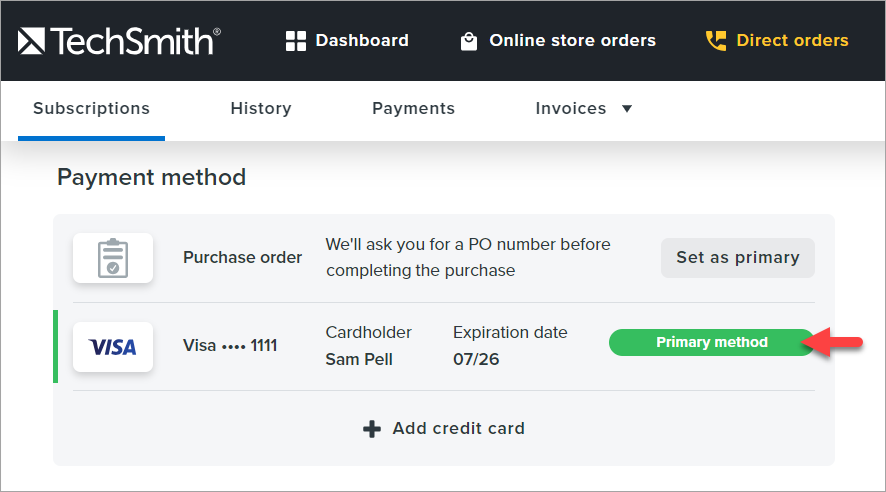Viewport: 886px width, 492px height.
Task: Click the plus icon beside Add credit card
Action: pos(372,429)
